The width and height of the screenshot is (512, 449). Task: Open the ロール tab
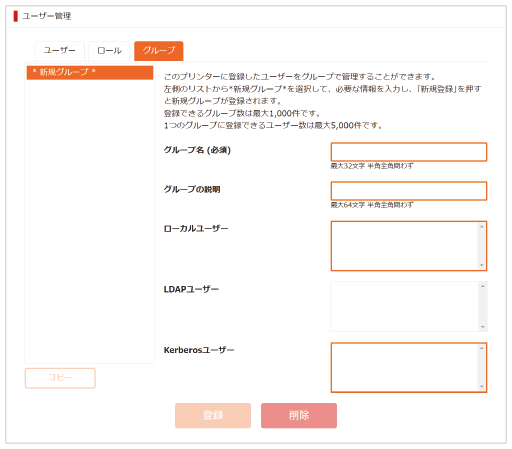[109, 51]
